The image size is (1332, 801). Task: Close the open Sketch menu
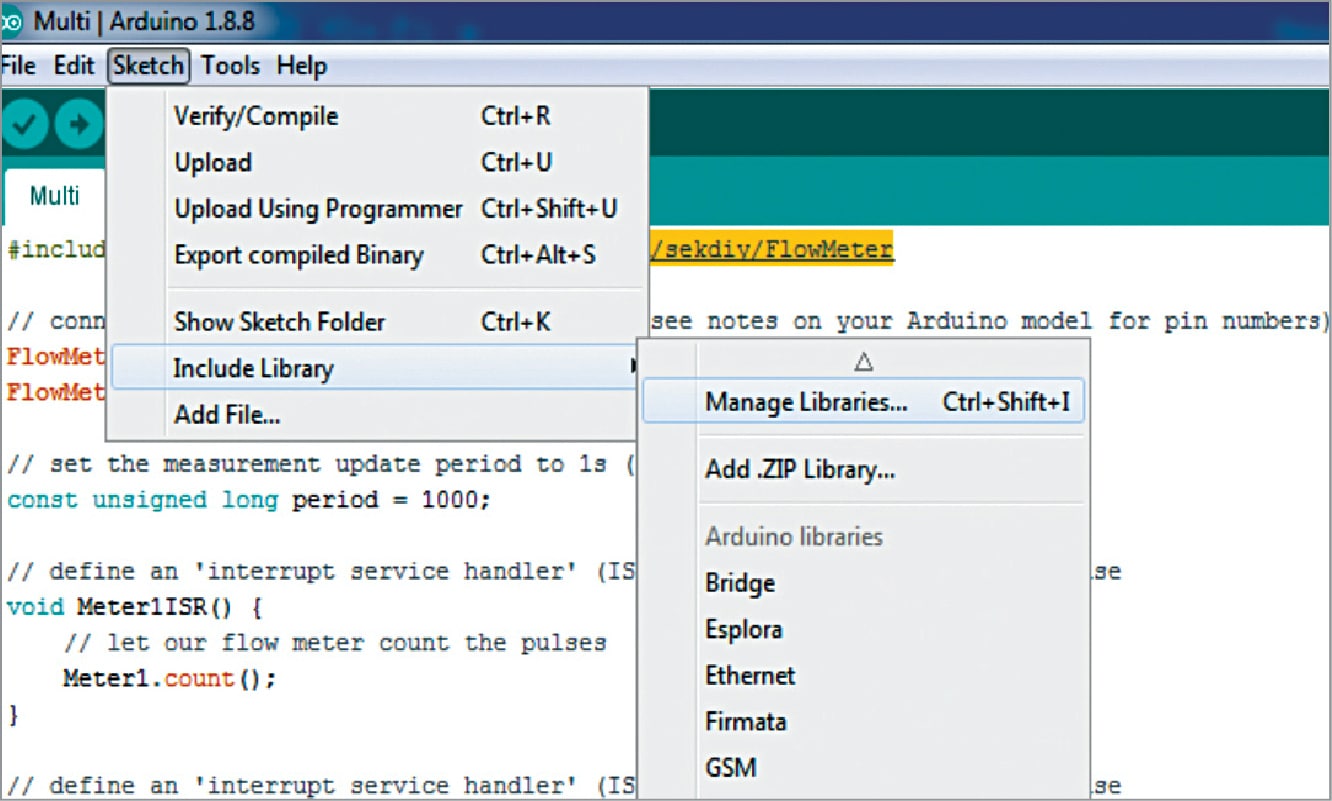149,66
